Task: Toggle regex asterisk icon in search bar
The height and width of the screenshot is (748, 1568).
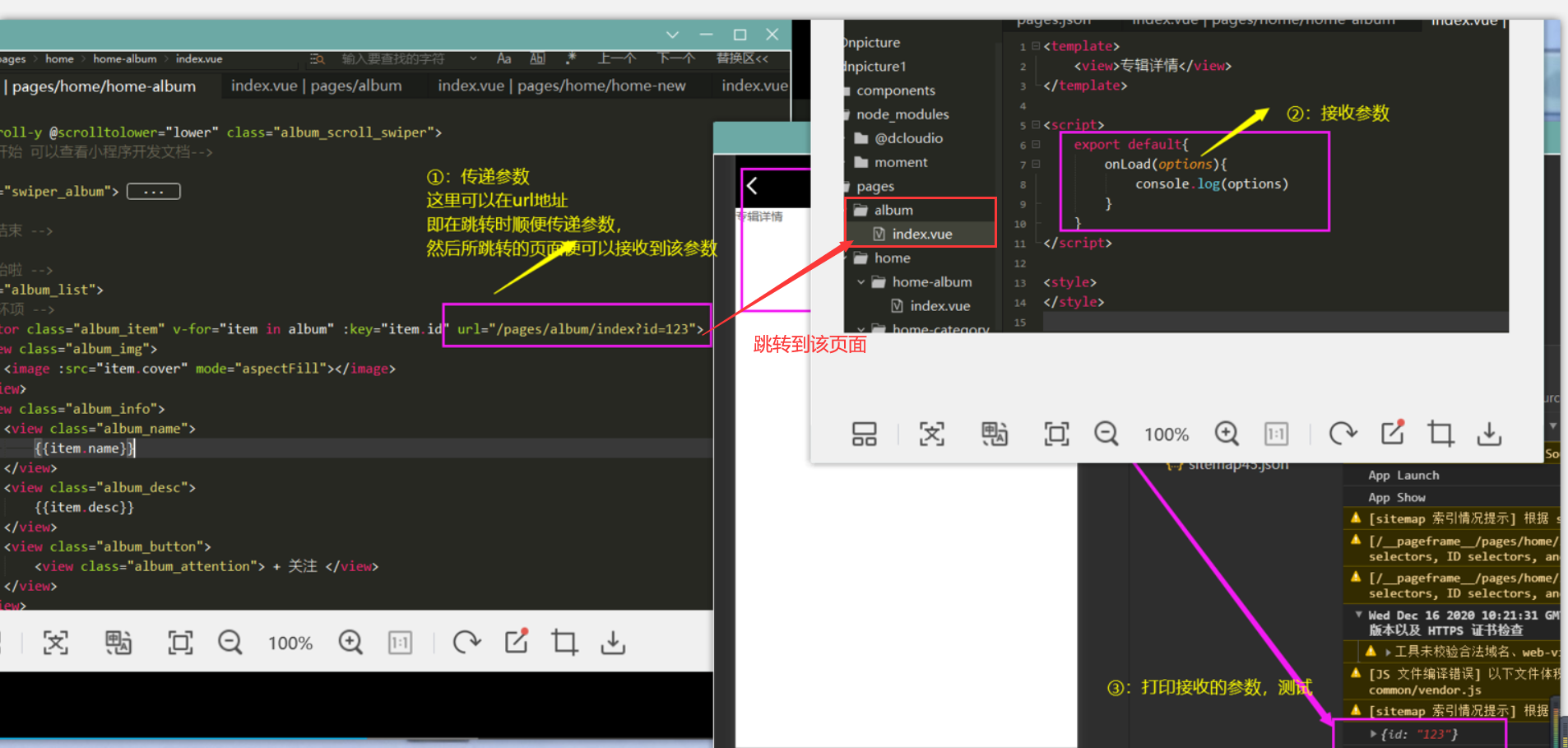Action: click(x=571, y=58)
